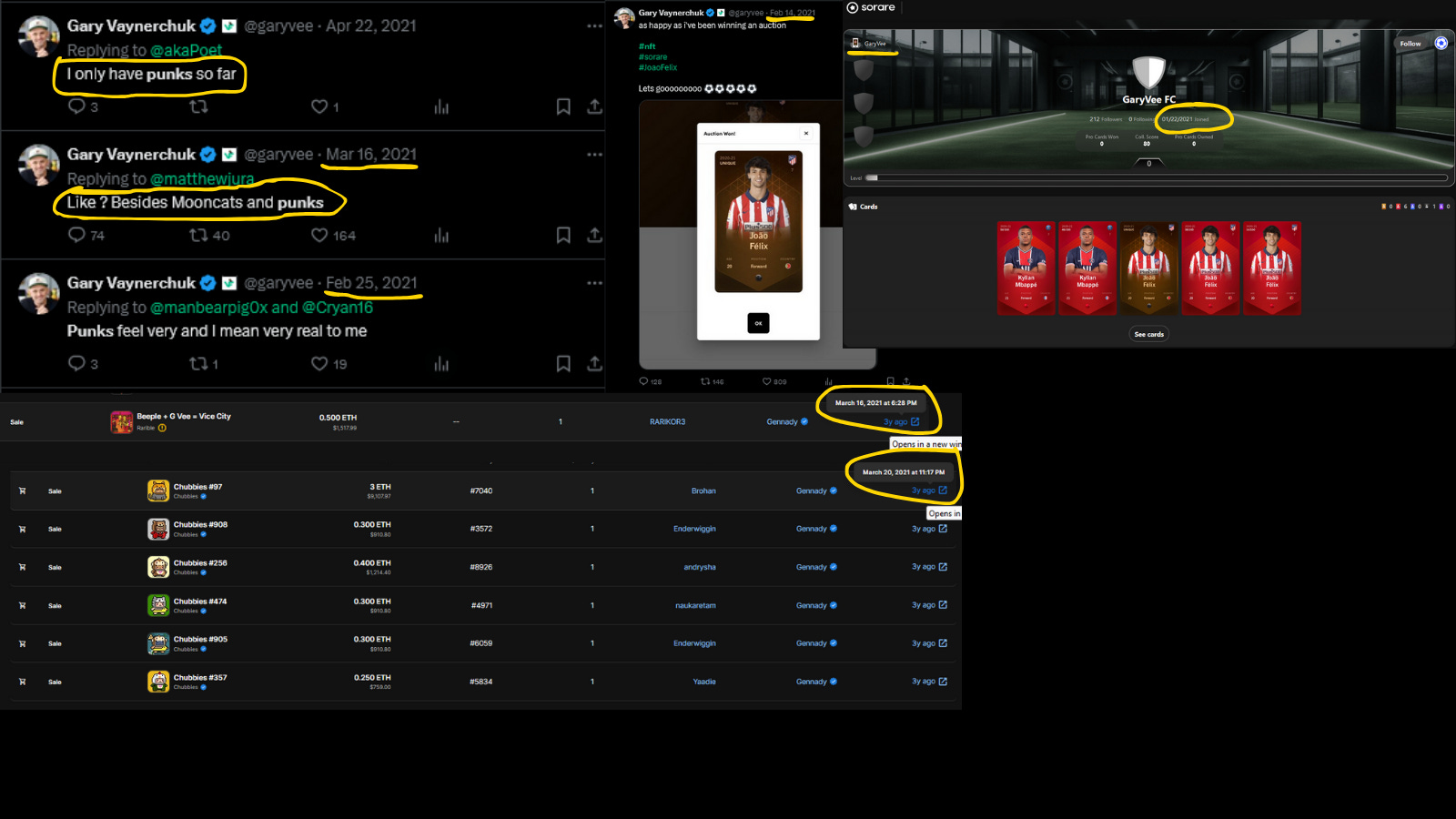Open more options on Mar 16 tweet

pyautogui.click(x=594, y=155)
